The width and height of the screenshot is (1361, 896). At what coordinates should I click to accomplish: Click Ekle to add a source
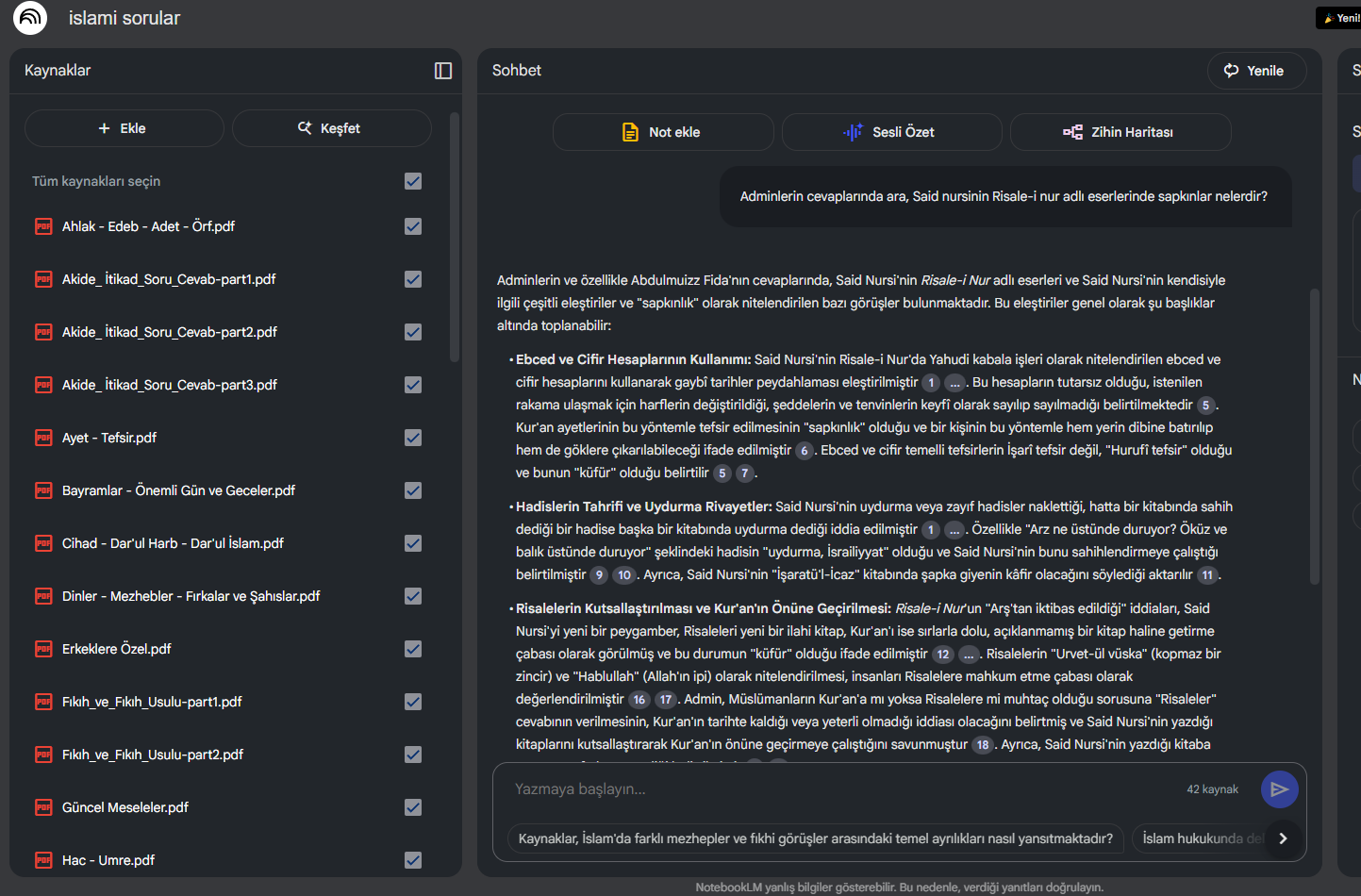coord(124,128)
